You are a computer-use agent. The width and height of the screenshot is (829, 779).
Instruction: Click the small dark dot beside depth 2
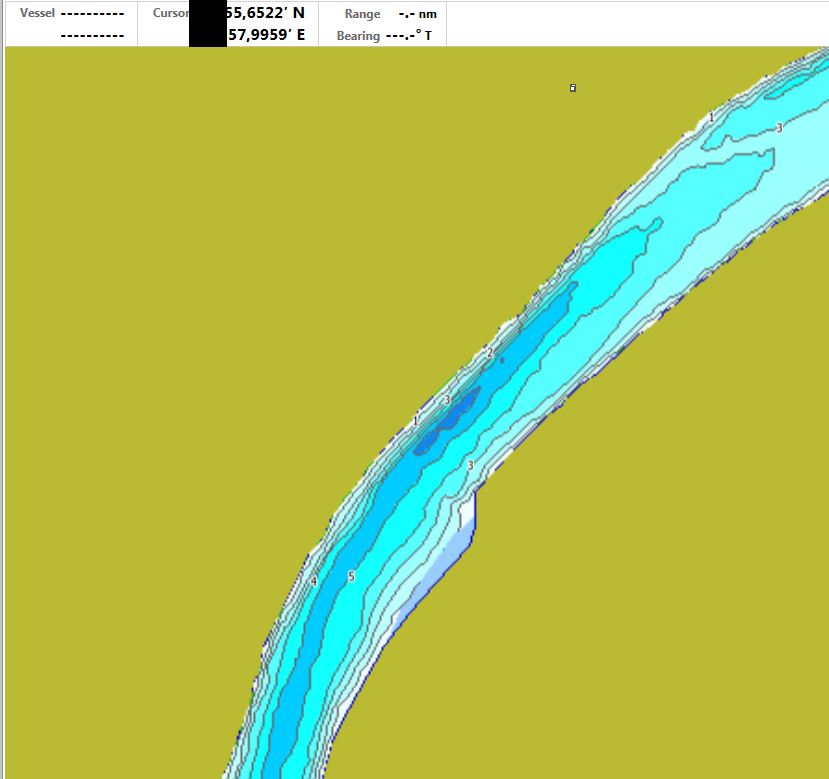[x=502, y=360]
